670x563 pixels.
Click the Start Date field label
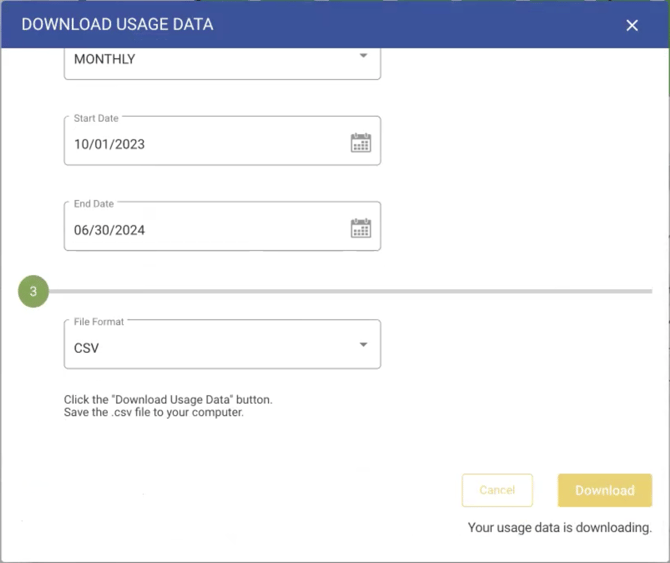point(96,118)
